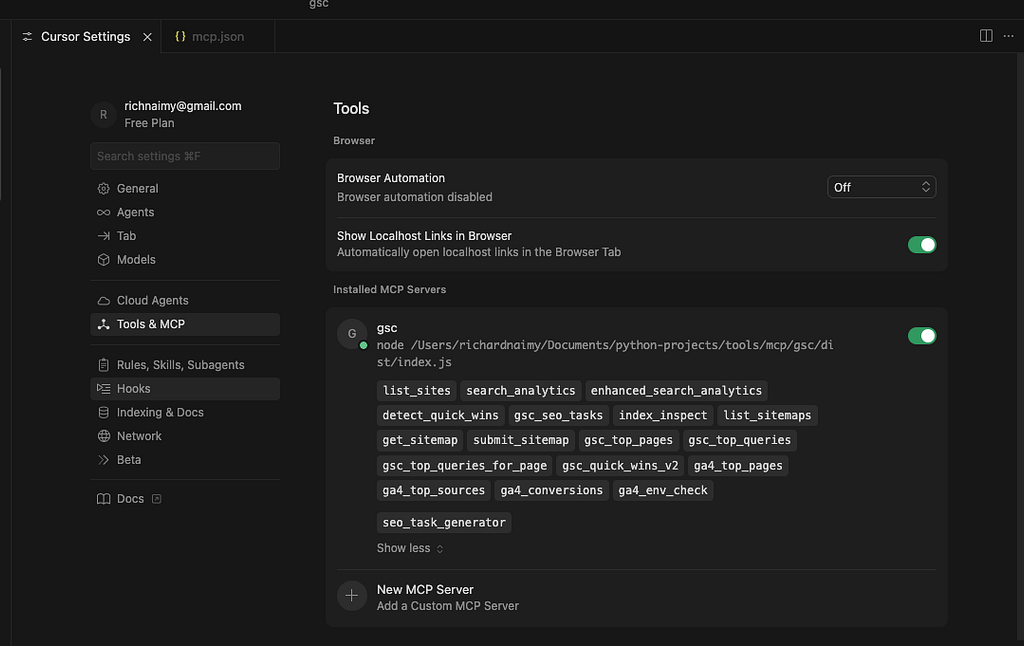
Task: Click the gsc_top_queries_for_page tool chip
Action: click(x=464, y=466)
